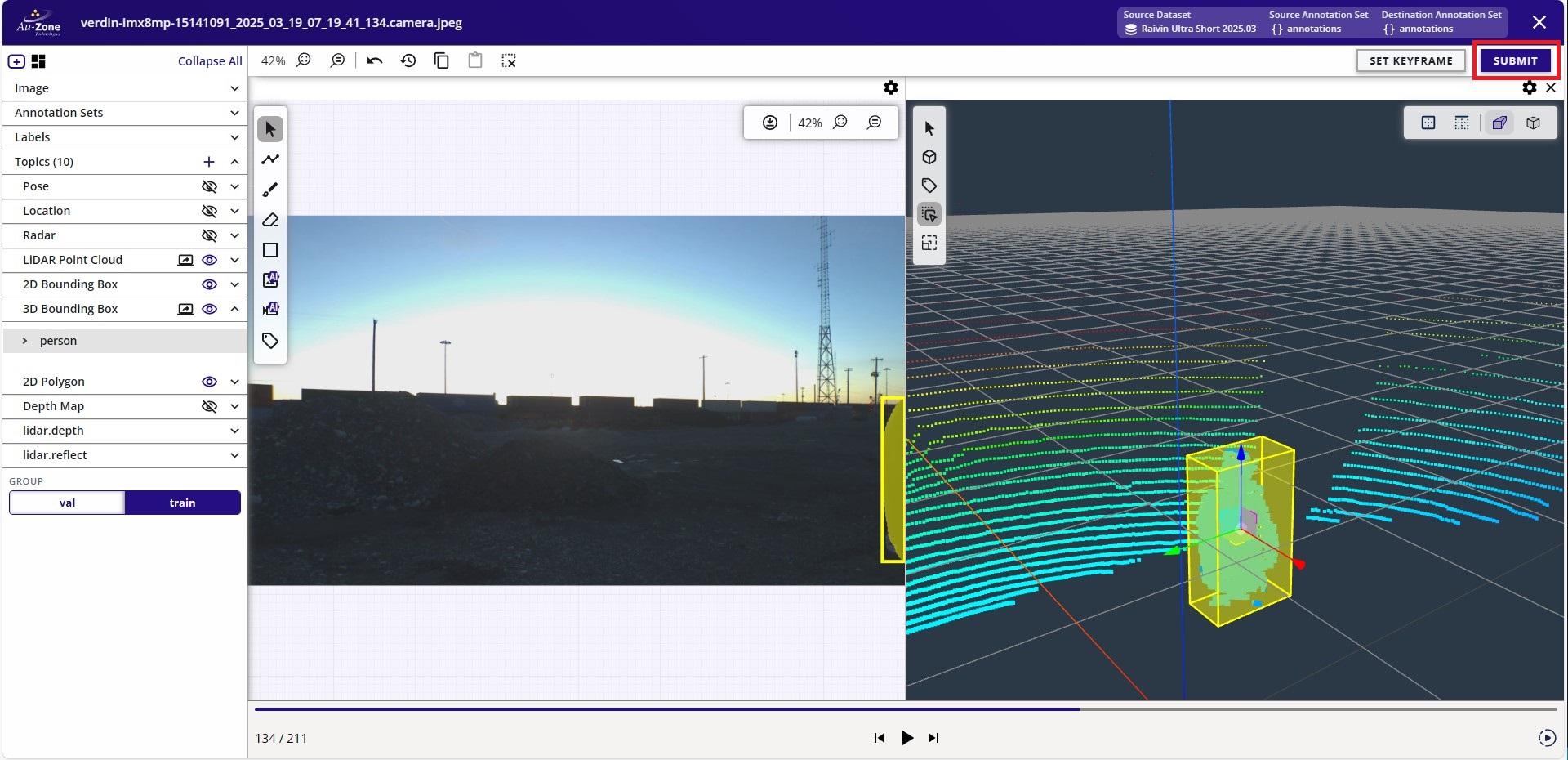Select the pointer tool in 3D toolbar
Image resolution: width=1568 pixels, height=760 pixels.
tap(929, 128)
